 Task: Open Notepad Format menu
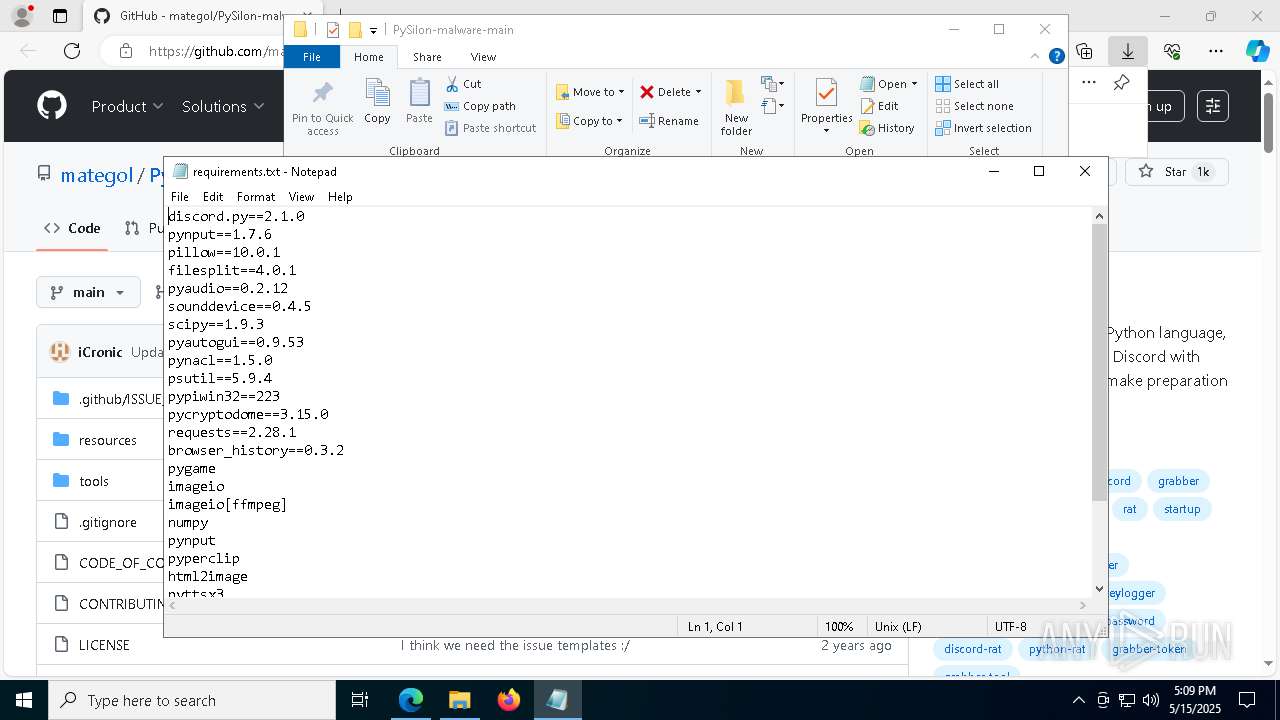pos(256,197)
